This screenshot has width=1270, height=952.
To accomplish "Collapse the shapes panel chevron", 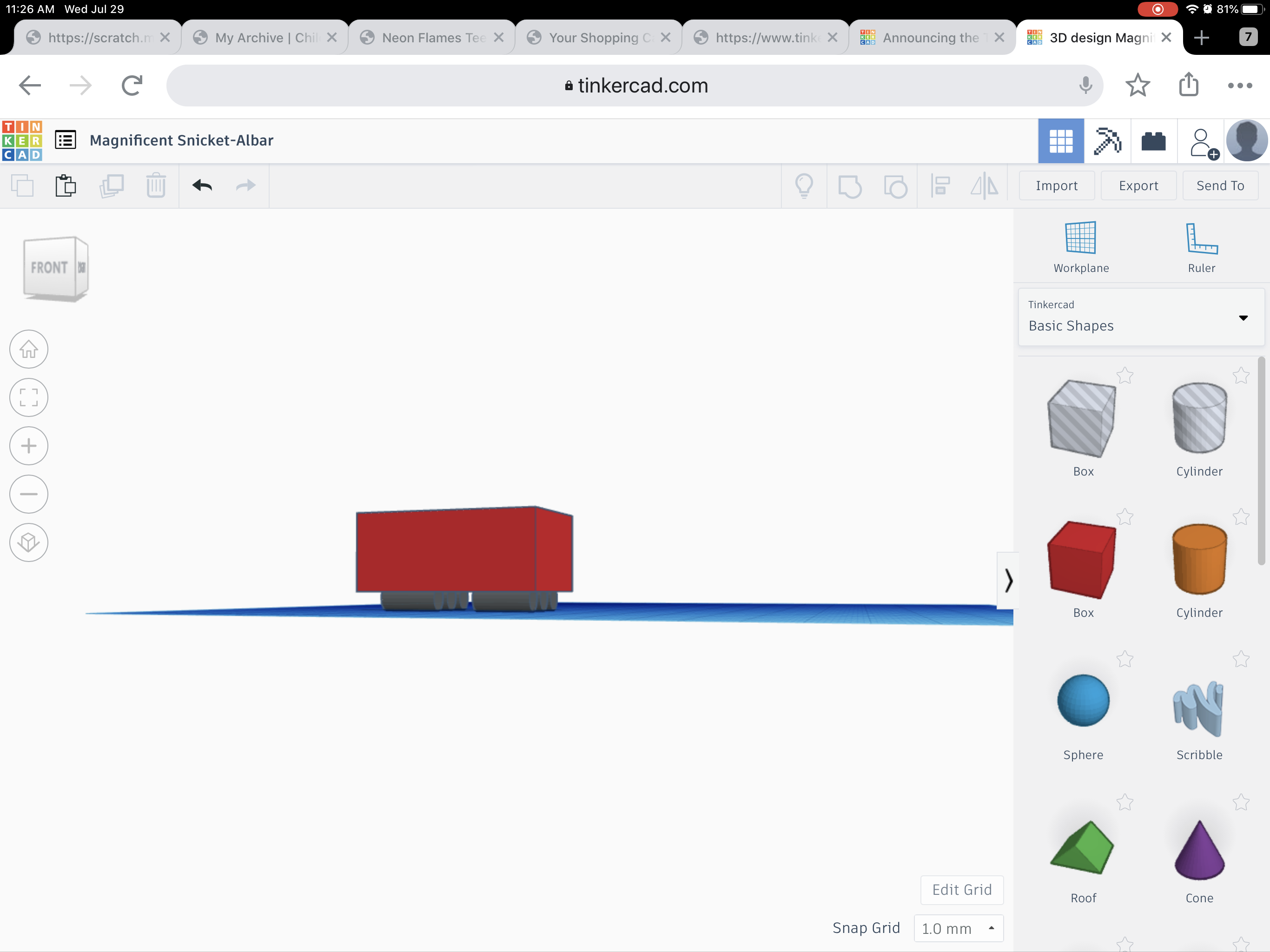I will pos(1008,581).
